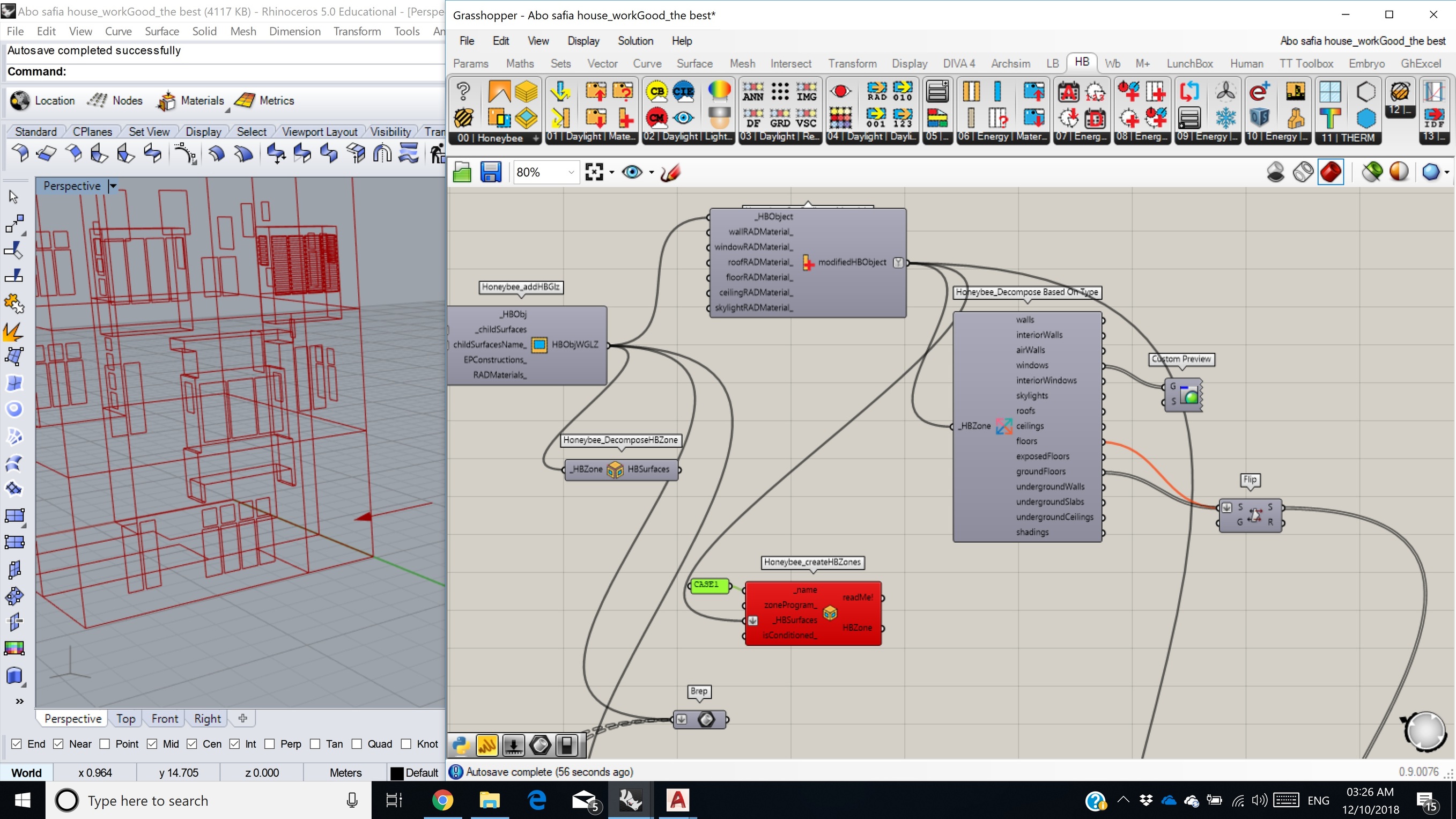1456x819 pixels.
Task: Switch to the LunchBox component tab
Action: [1190, 63]
